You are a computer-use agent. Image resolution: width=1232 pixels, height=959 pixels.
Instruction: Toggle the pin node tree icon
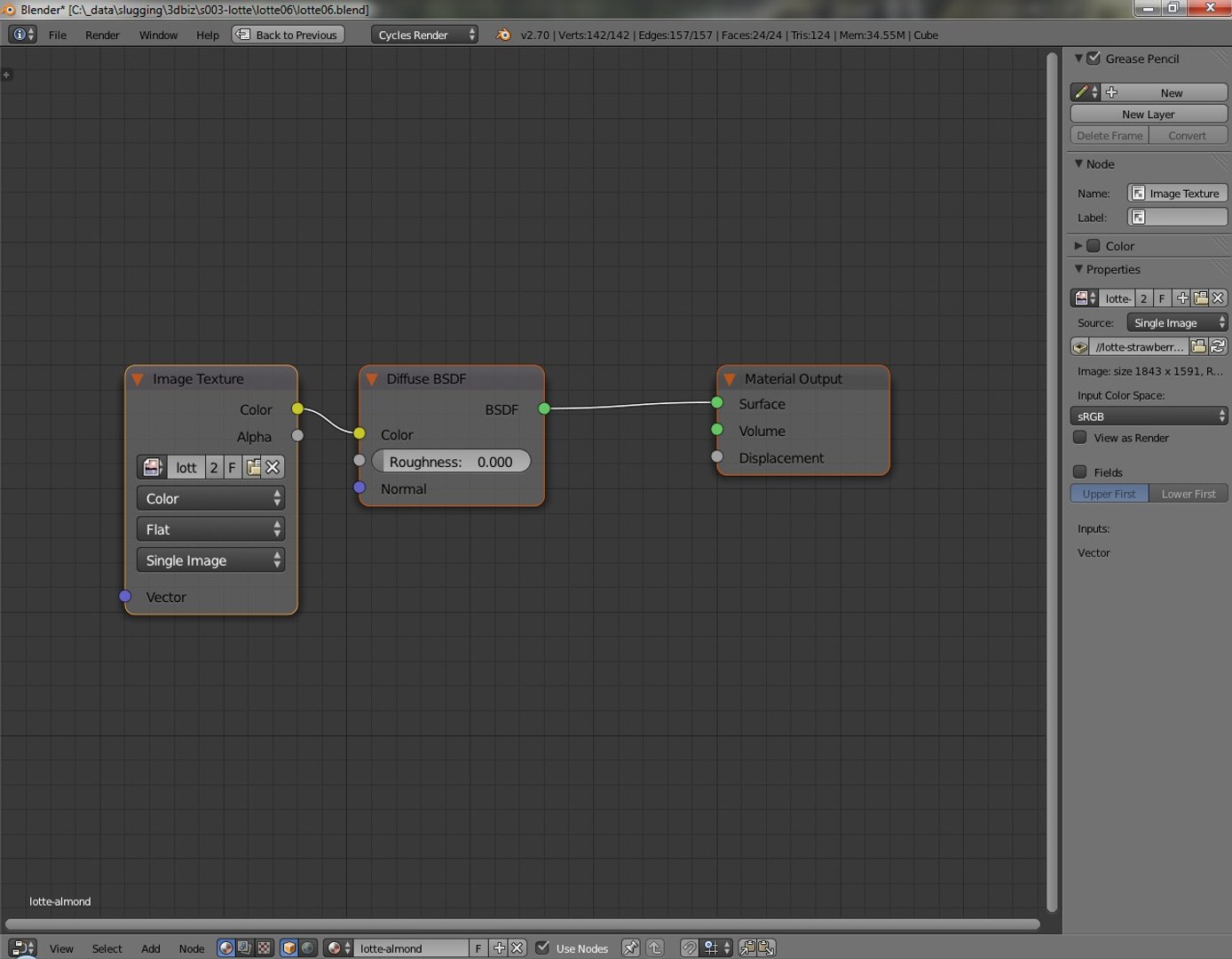click(x=630, y=947)
